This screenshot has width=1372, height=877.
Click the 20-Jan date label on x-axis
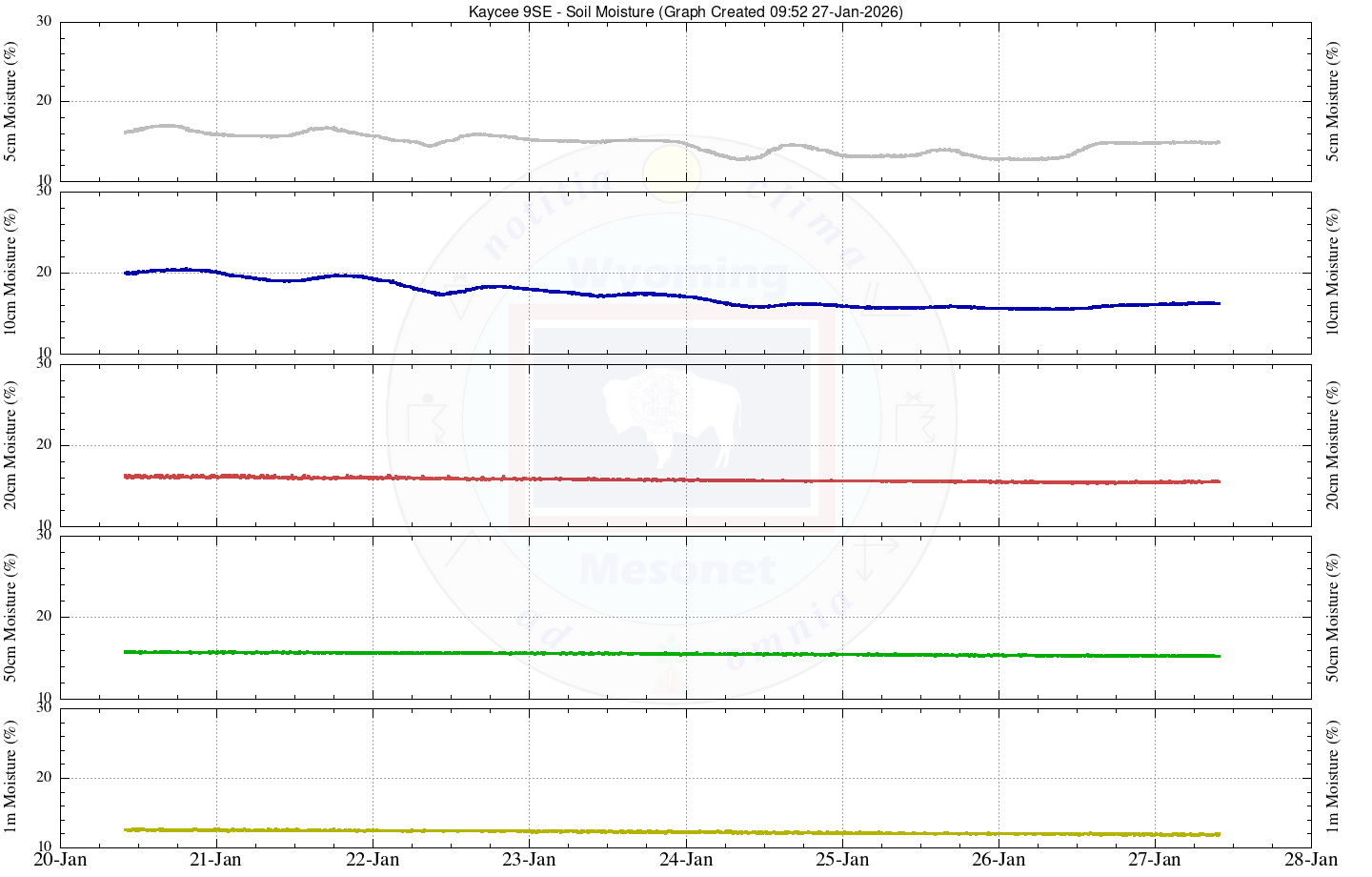pyautogui.click(x=60, y=860)
